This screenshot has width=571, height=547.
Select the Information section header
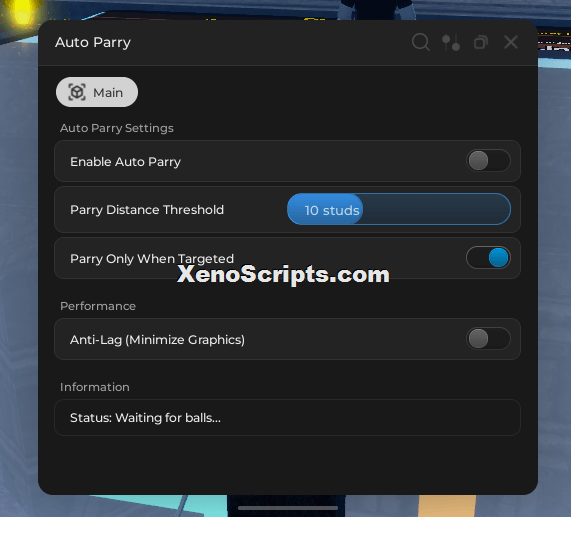[95, 387]
